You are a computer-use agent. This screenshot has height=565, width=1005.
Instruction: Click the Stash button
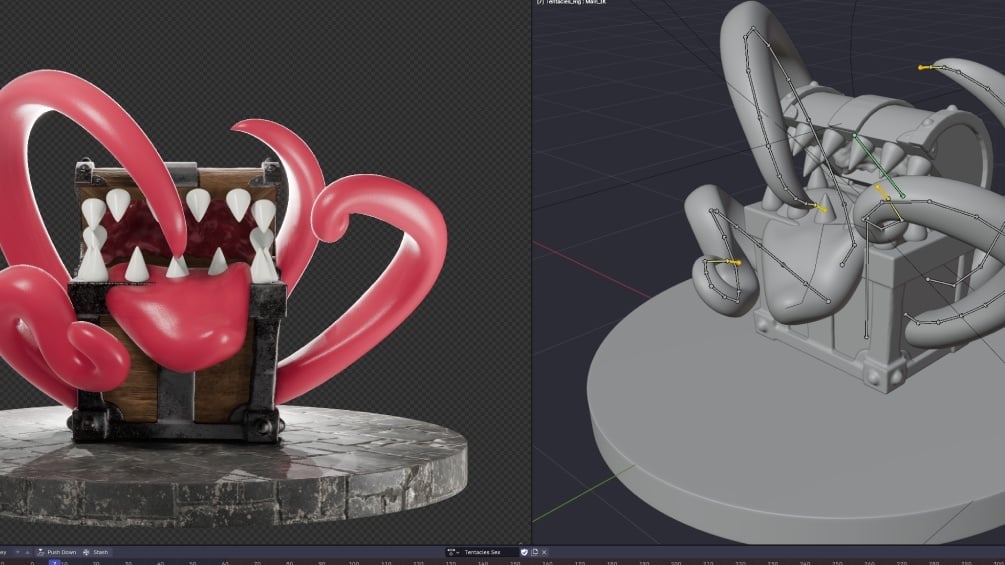[96, 552]
